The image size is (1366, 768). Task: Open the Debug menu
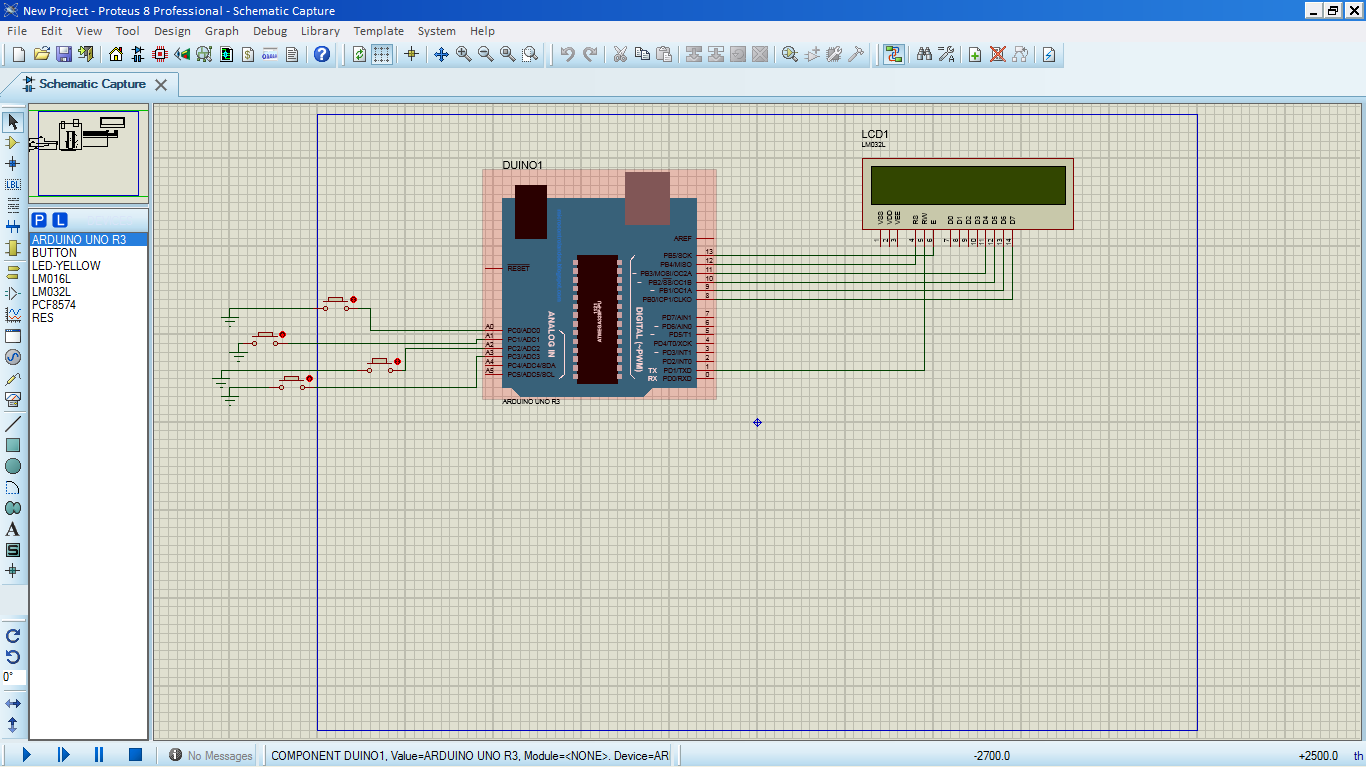point(270,31)
